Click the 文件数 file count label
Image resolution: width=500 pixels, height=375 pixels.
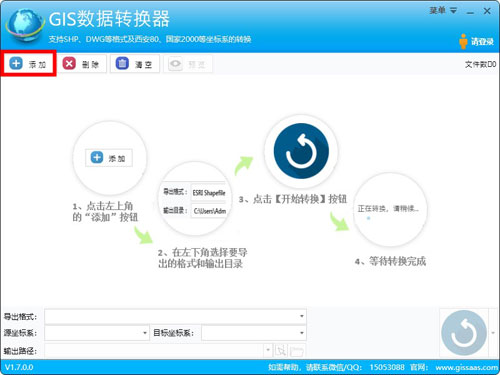[480, 64]
